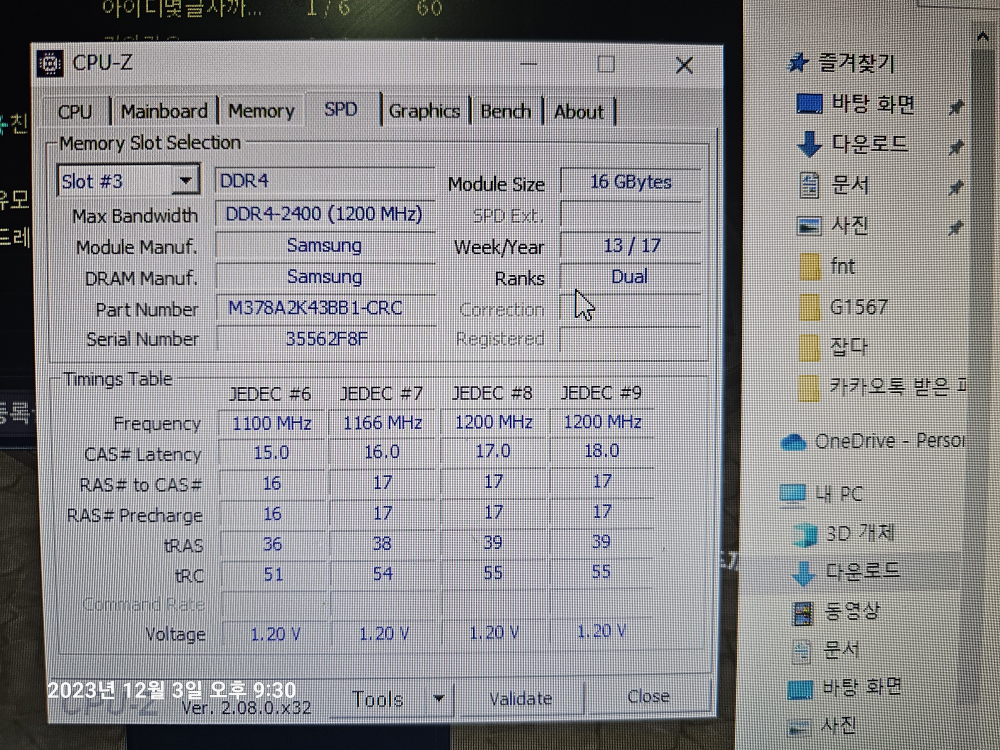Click the part number M378A2K43BB1-CRC
The image size is (1000, 750).
click(325, 308)
